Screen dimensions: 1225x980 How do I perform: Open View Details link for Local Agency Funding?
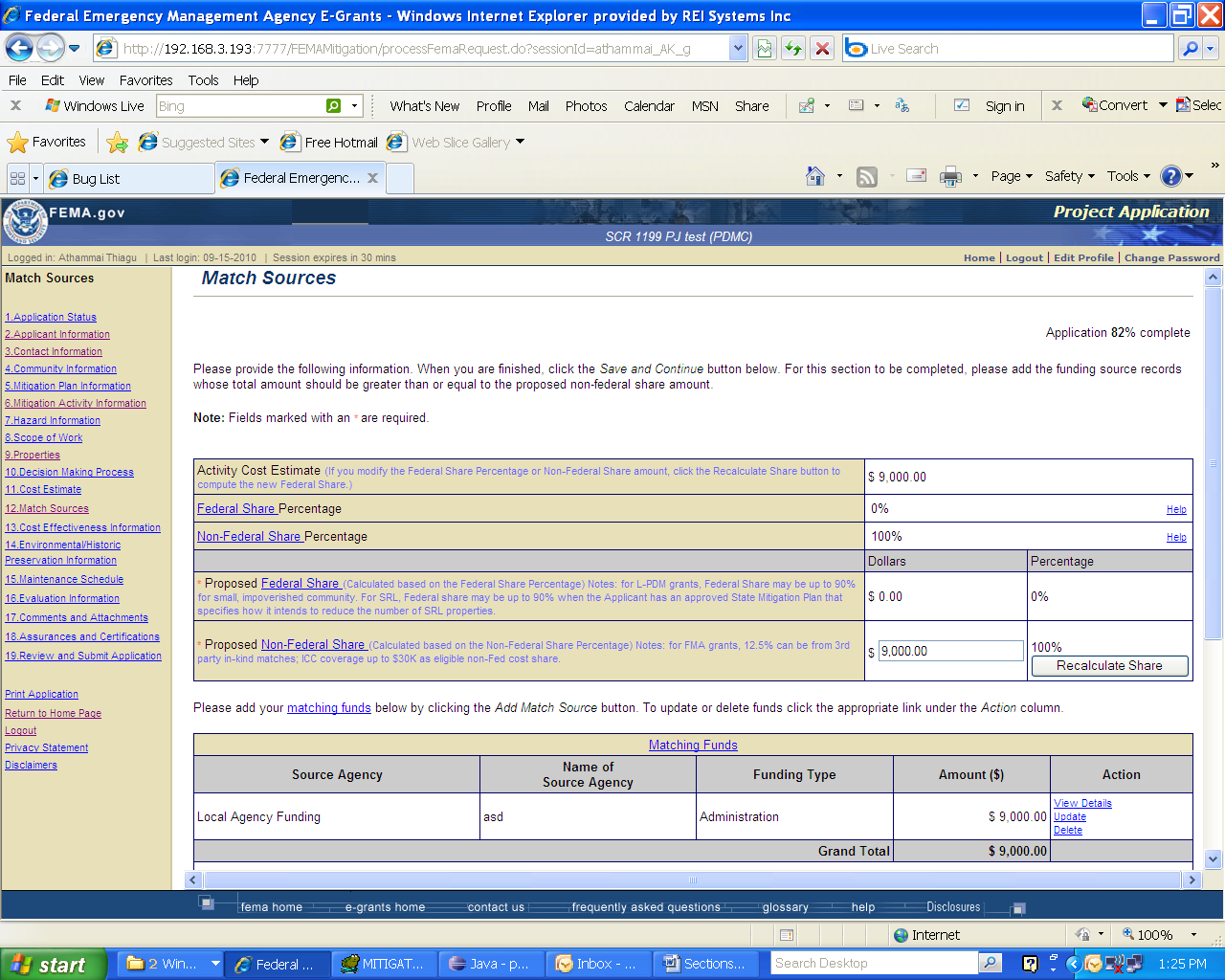(x=1082, y=803)
